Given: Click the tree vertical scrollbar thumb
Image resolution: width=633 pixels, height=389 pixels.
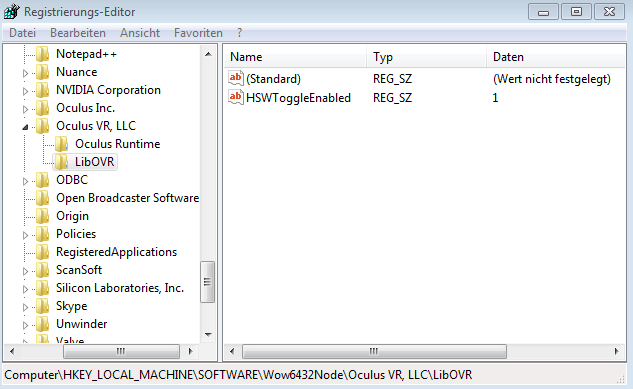Looking at the screenshot, I should 208,282.
